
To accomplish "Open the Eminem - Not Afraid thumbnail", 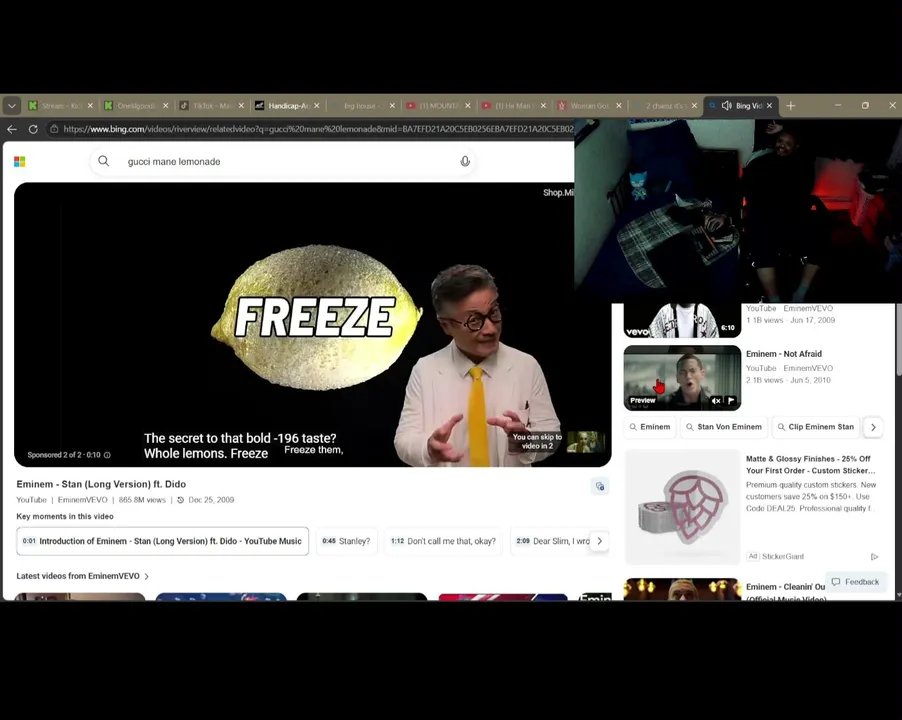I will pyautogui.click(x=682, y=378).
